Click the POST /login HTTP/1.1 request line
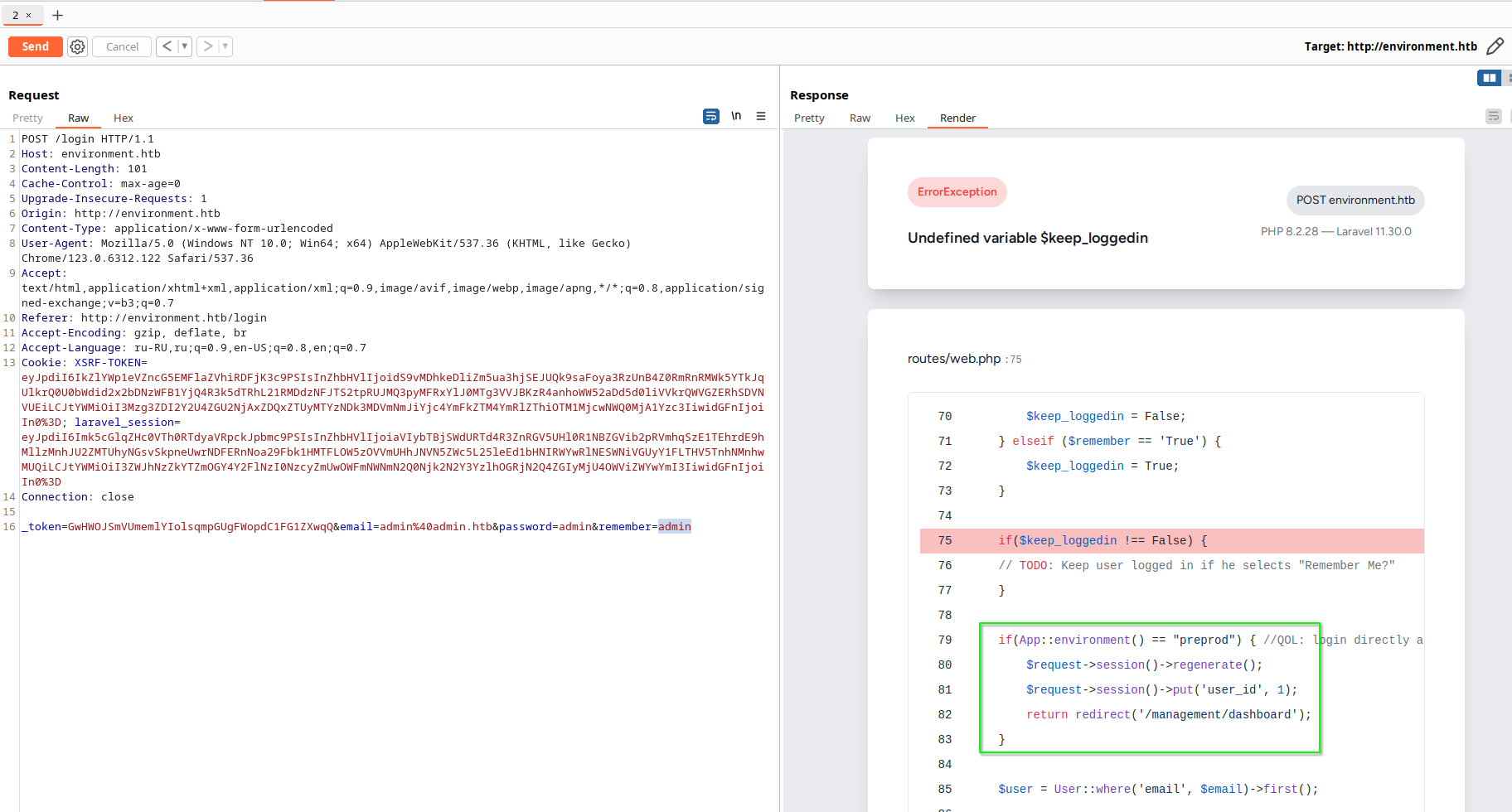Image resolution: width=1512 pixels, height=812 pixels. click(x=88, y=138)
